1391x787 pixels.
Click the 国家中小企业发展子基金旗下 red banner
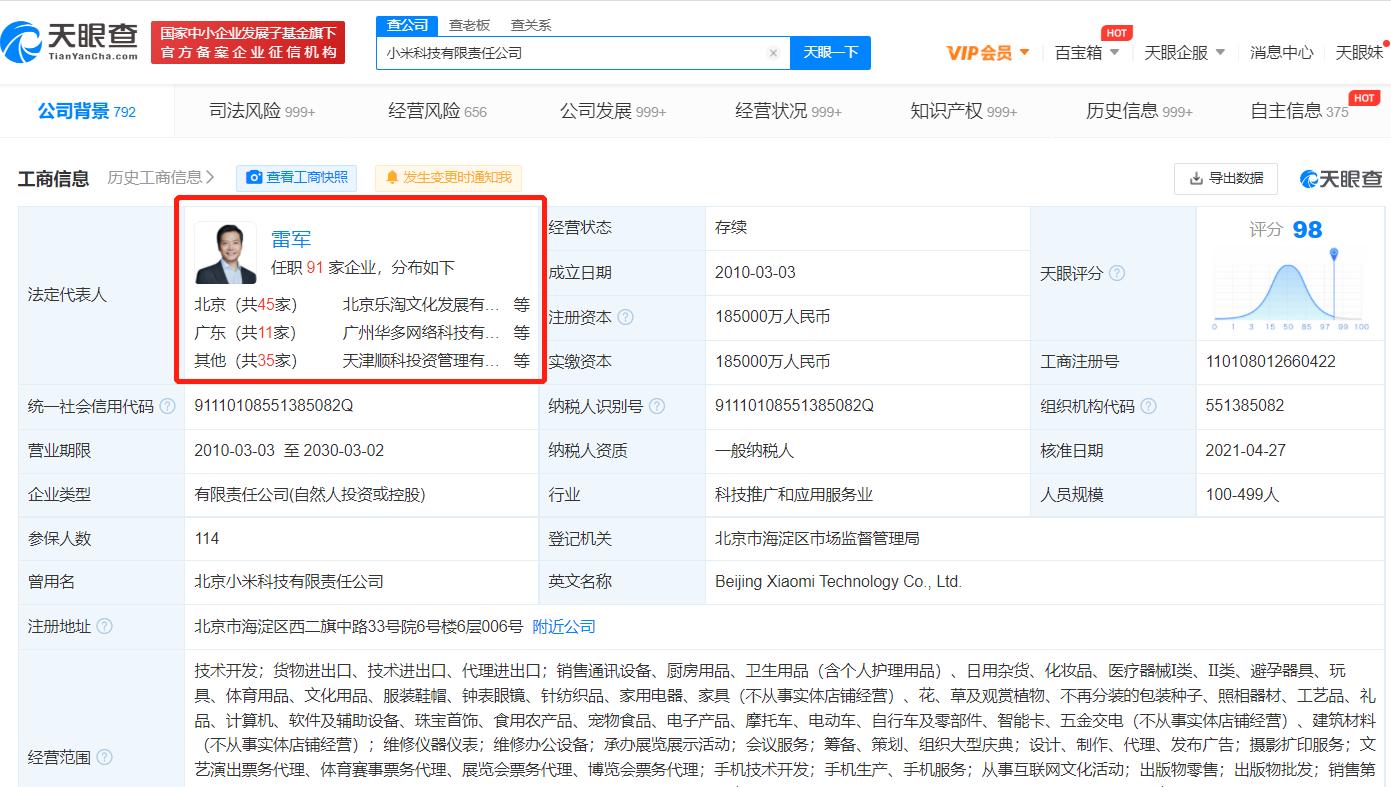(248, 43)
